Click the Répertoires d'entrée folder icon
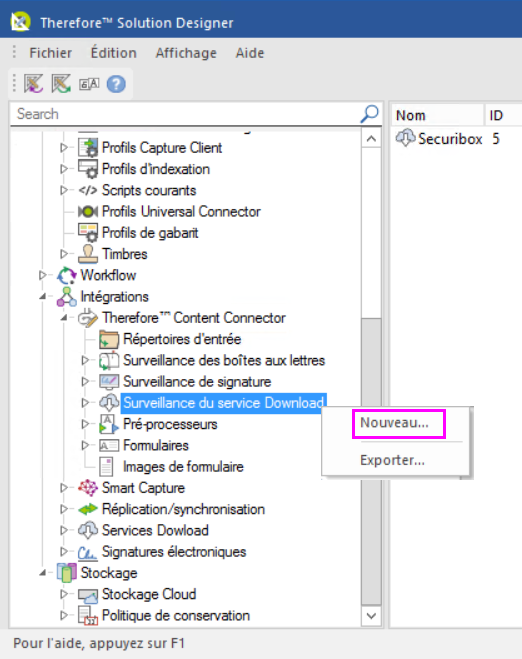This screenshot has height=659, width=522. (x=109, y=339)
